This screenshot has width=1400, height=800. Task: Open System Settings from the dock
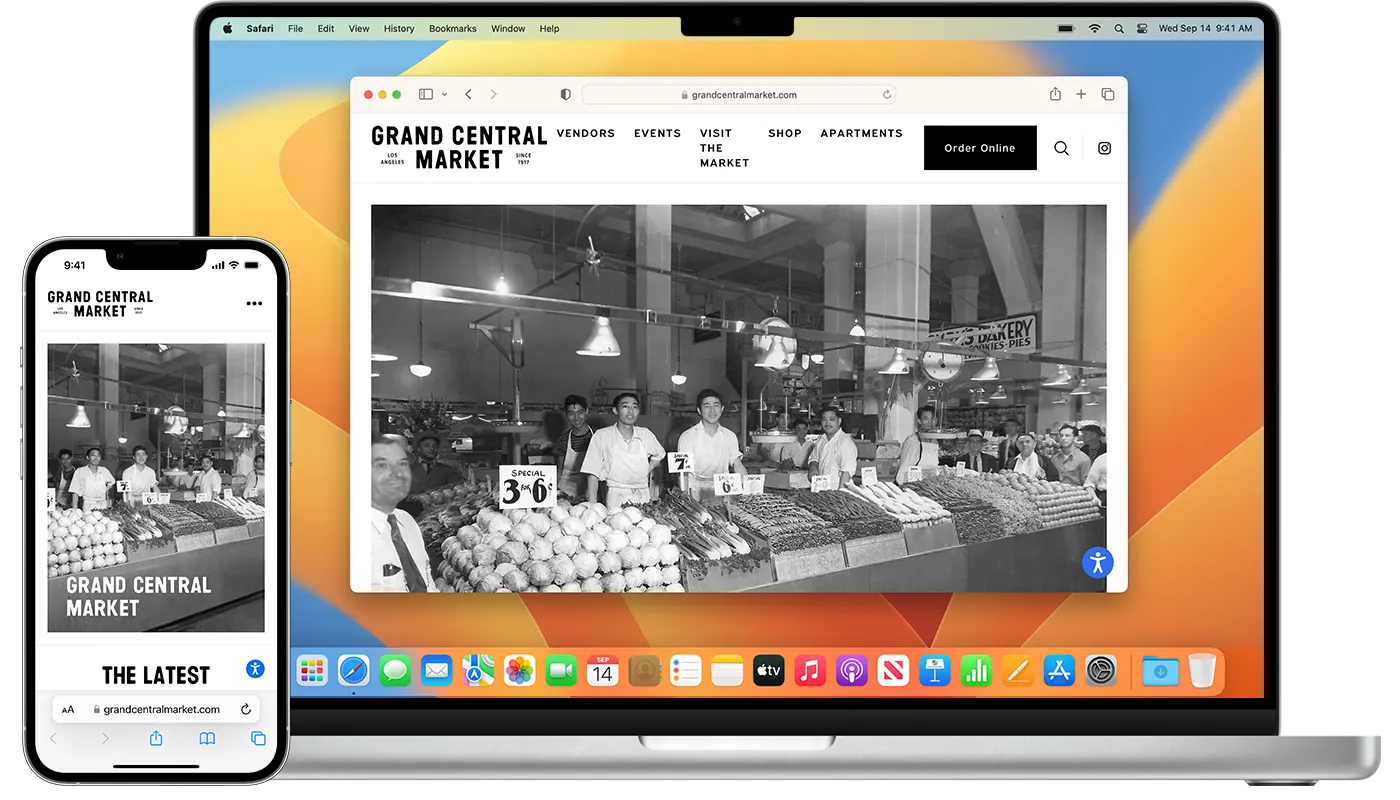click(x=1101, y=671)
